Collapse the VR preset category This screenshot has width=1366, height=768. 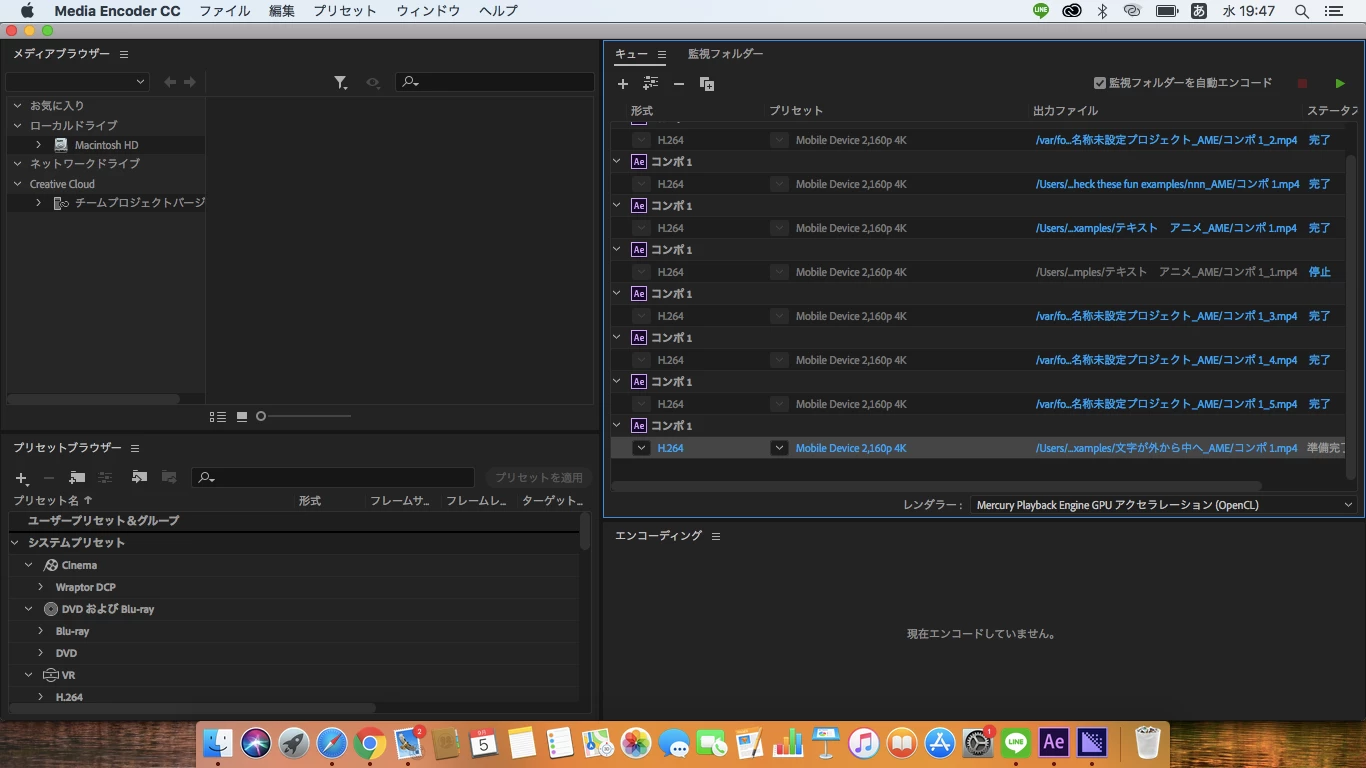(29, 675)
